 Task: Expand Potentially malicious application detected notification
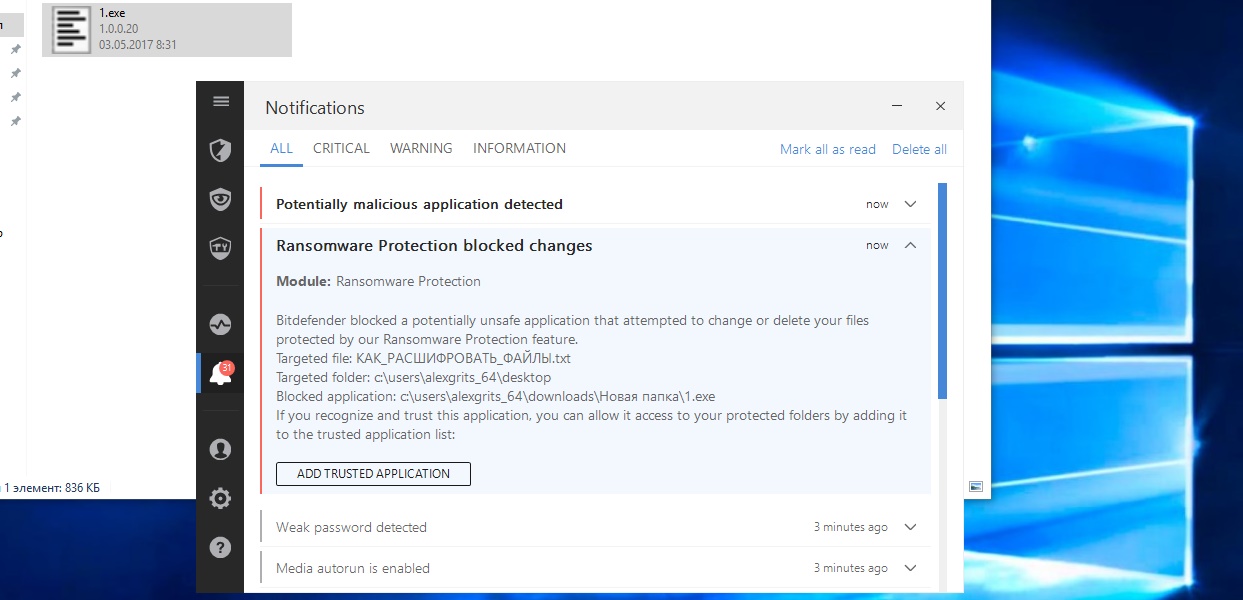(910, 204)
